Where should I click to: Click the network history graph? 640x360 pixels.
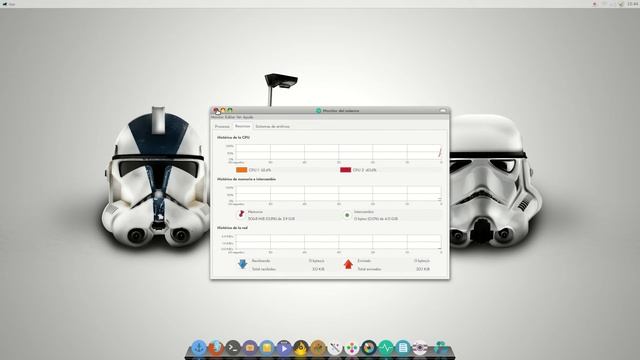point(338,242)
